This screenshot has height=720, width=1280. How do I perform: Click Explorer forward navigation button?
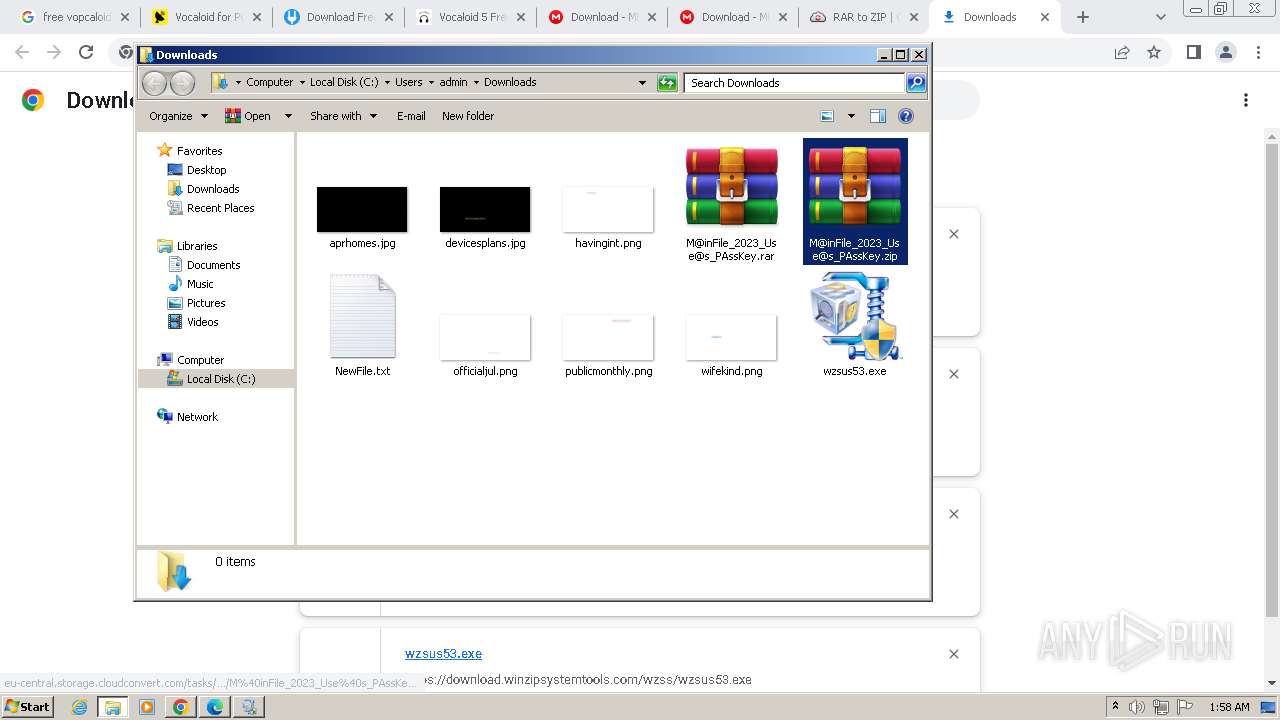[x=182, y=83]
